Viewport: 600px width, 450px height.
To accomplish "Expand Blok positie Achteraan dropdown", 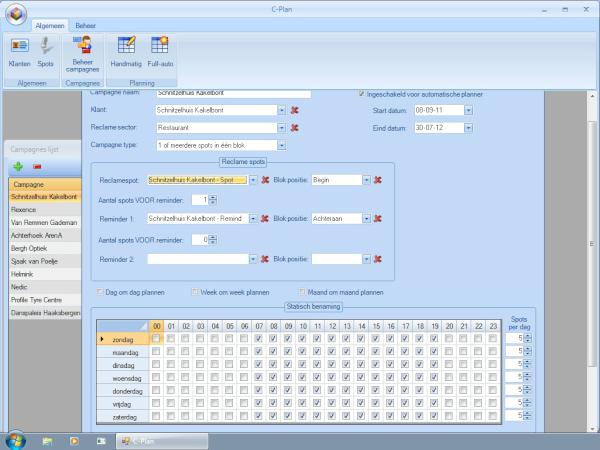I will pyautogui.click(x=367, y=218).
